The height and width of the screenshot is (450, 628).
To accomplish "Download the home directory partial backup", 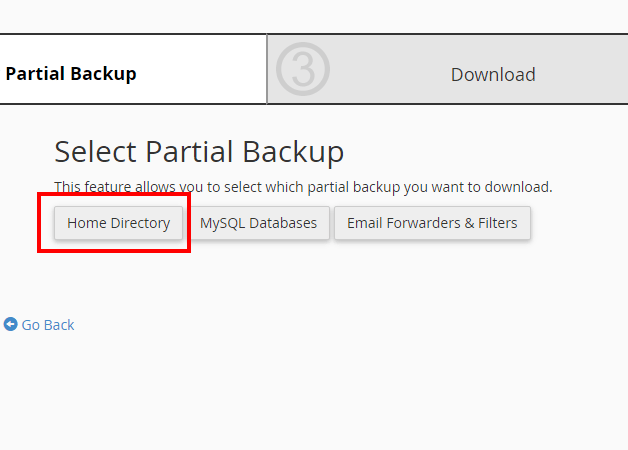I will [118, 223].
